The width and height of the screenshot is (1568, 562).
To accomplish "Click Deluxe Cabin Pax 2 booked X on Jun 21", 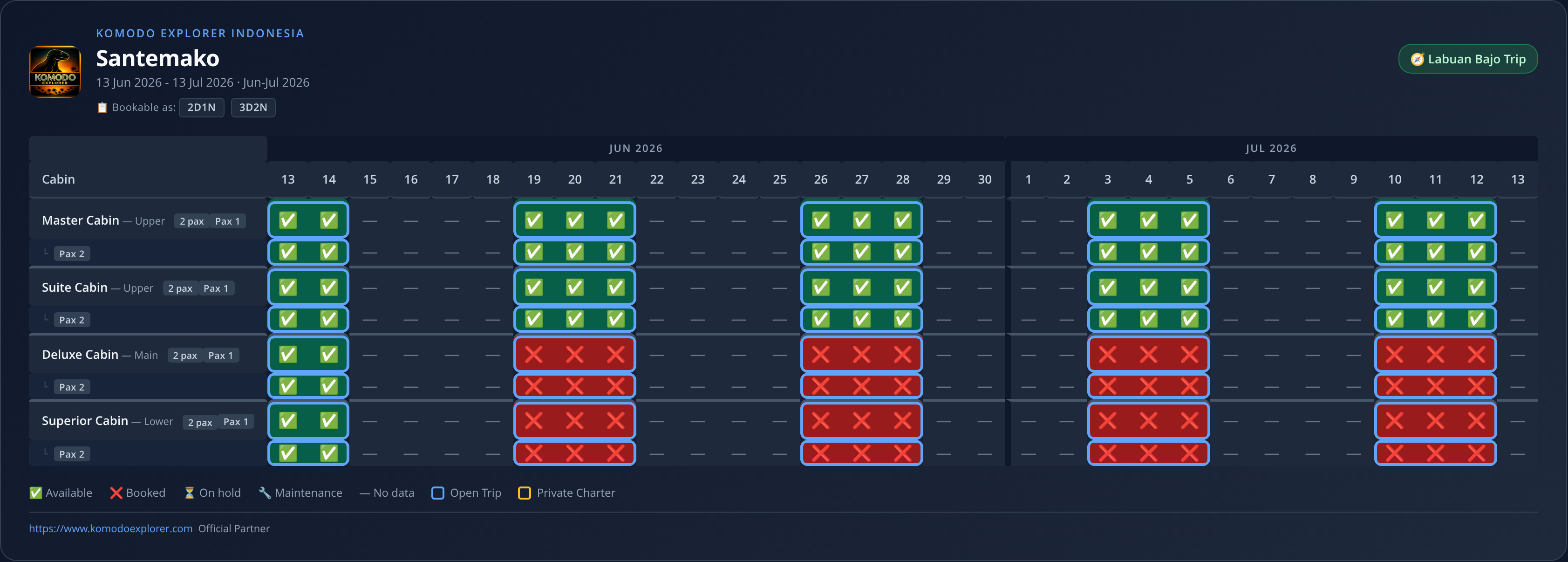I will coord(615,386).
